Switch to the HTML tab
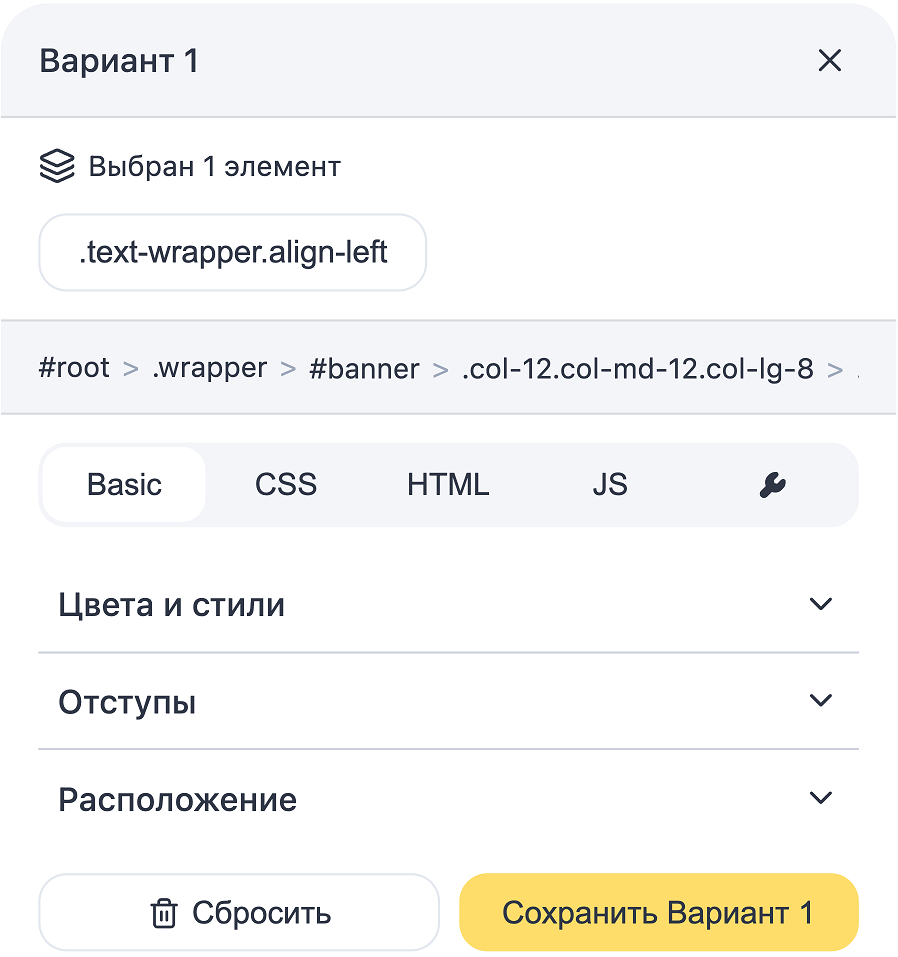 pos(448,485)
